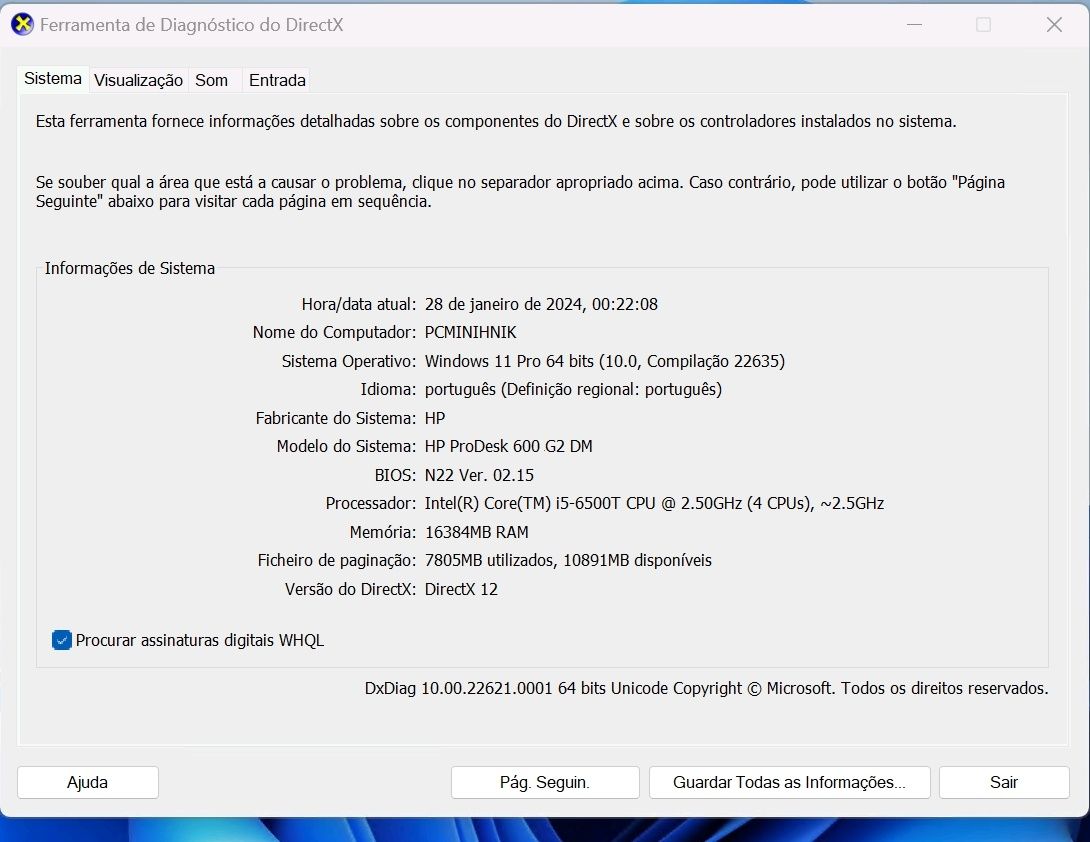Click the Memória label
Image resolution: width=1090 pixels, height=842 pixels.
point(383,532)
